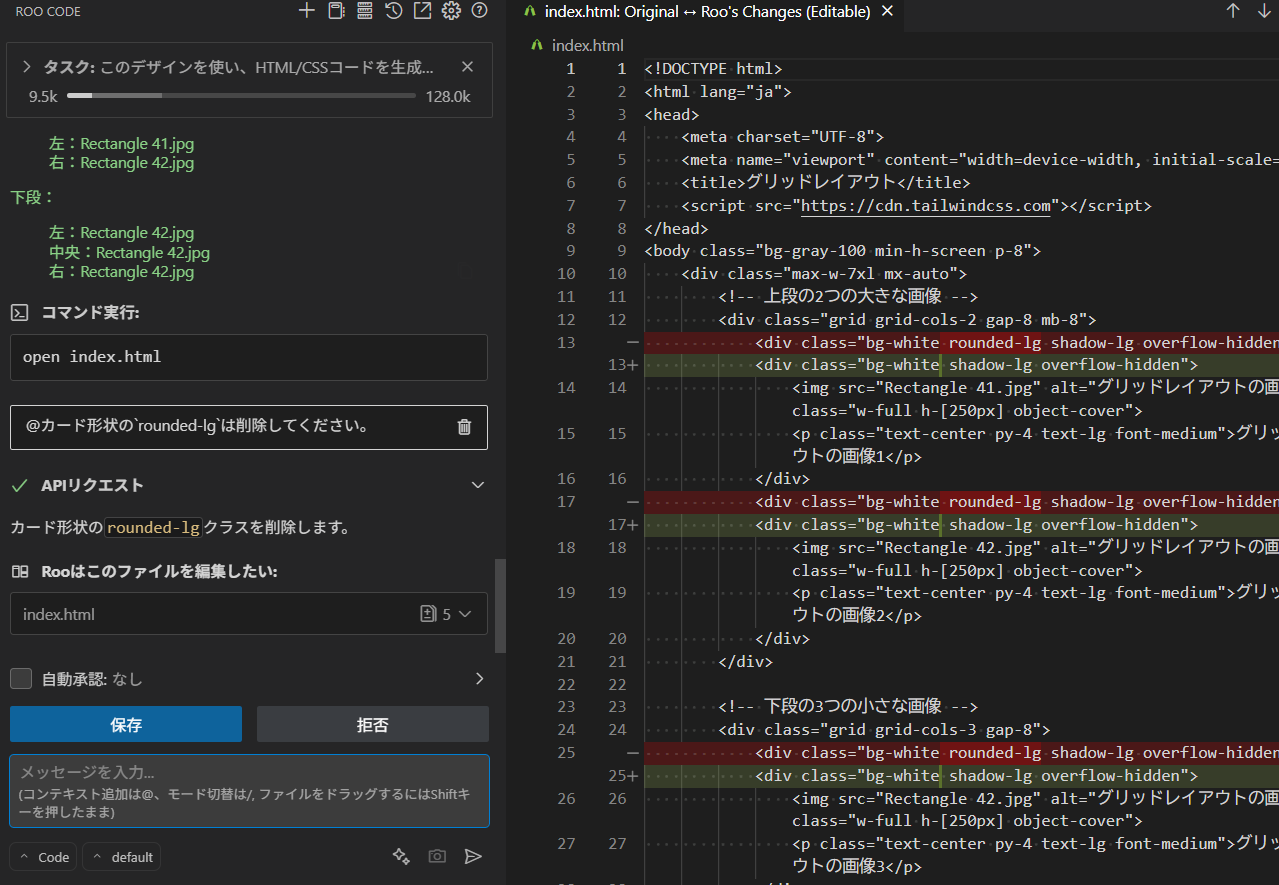This screenshot has height=885, width=1279.
Task: Send message using the paper plane icon
Action: tap(473, 856)
